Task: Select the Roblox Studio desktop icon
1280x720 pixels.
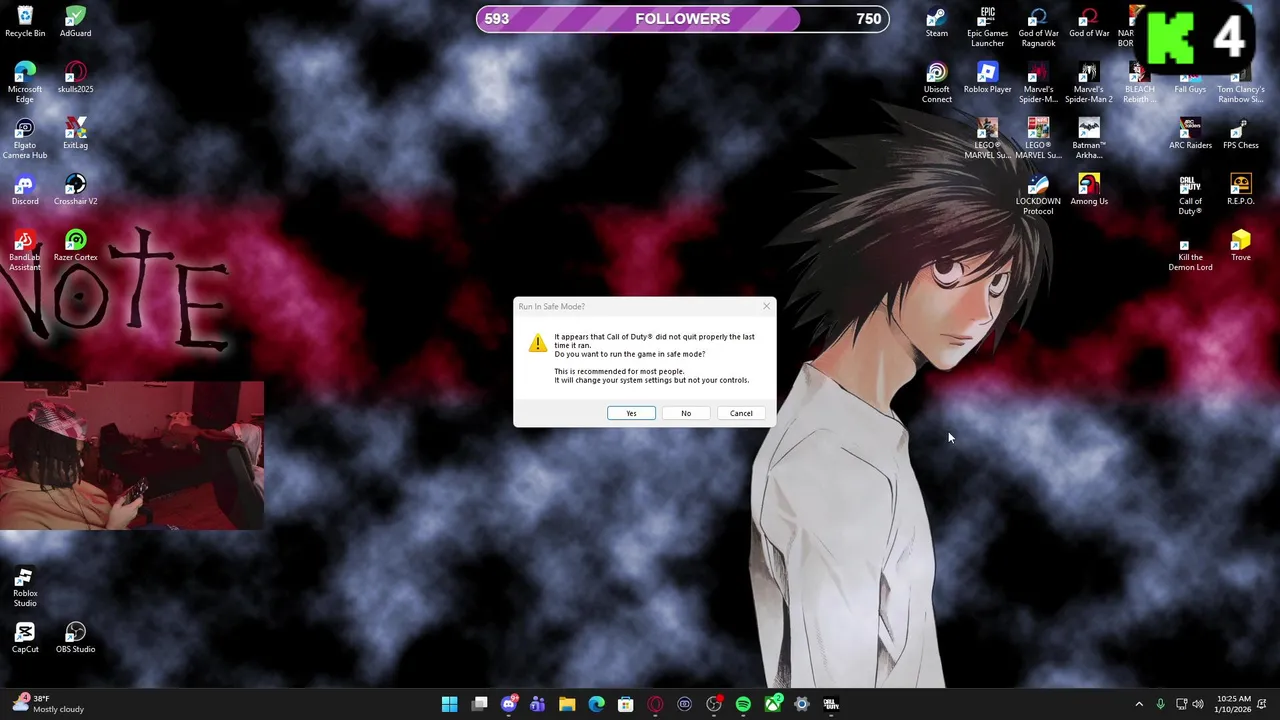Action: tap(25, 588)
